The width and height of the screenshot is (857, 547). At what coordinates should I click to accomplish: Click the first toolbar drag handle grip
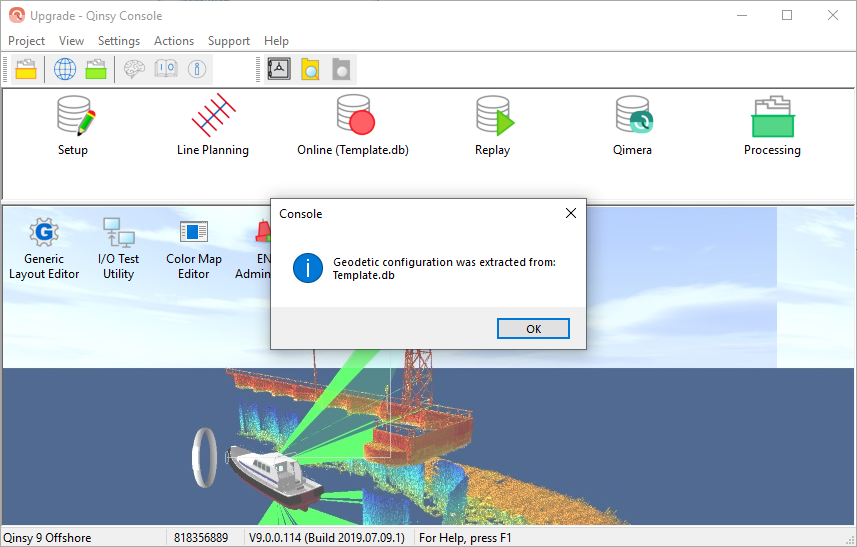tap(5, 69)
